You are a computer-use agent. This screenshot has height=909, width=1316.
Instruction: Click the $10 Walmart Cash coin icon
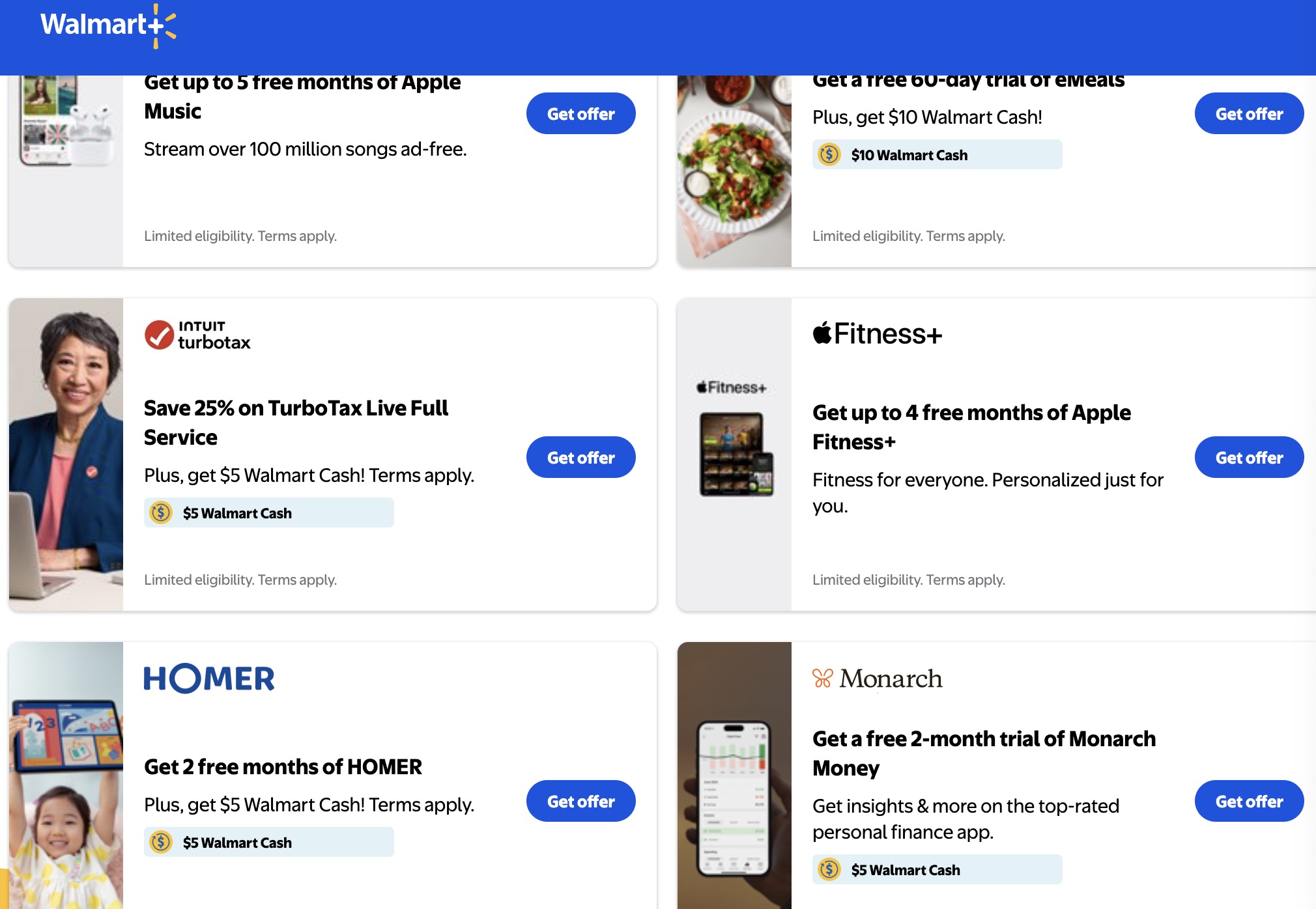click(x=829, y=154)
